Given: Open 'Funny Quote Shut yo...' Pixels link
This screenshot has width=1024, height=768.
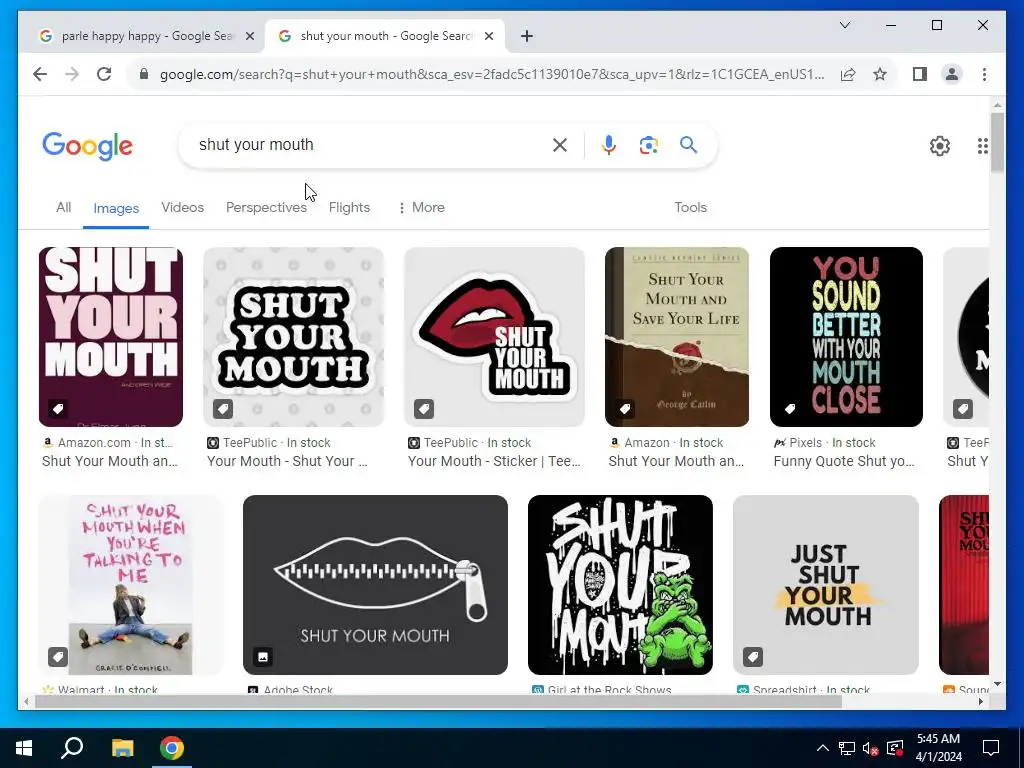Looking at the screenshot, I should [844, 461].
